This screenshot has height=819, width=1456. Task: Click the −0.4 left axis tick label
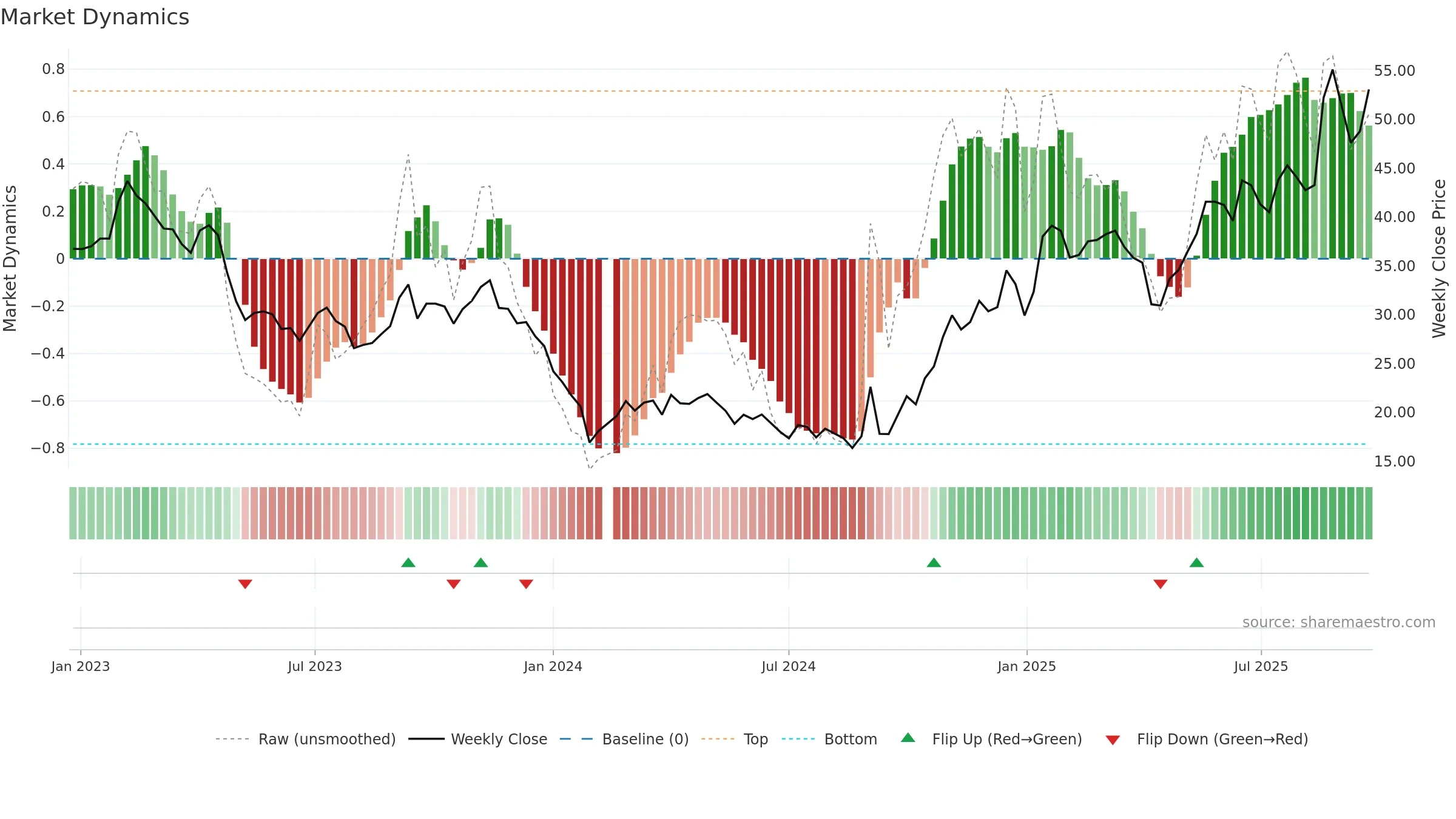[x=48, y=354]
